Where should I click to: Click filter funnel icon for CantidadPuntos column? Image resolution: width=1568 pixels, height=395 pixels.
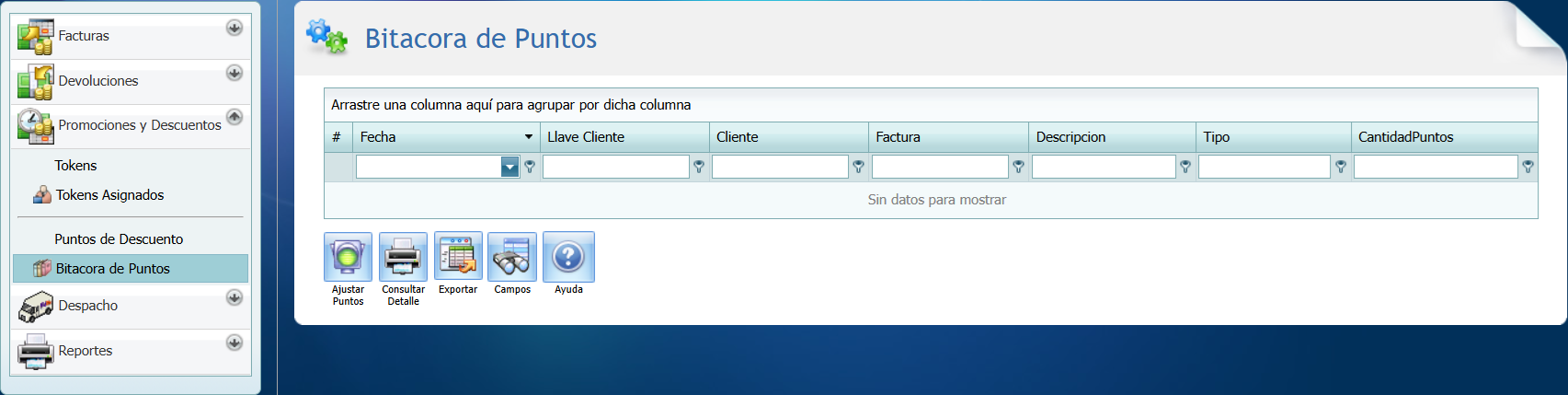(x=1528, y=167)
